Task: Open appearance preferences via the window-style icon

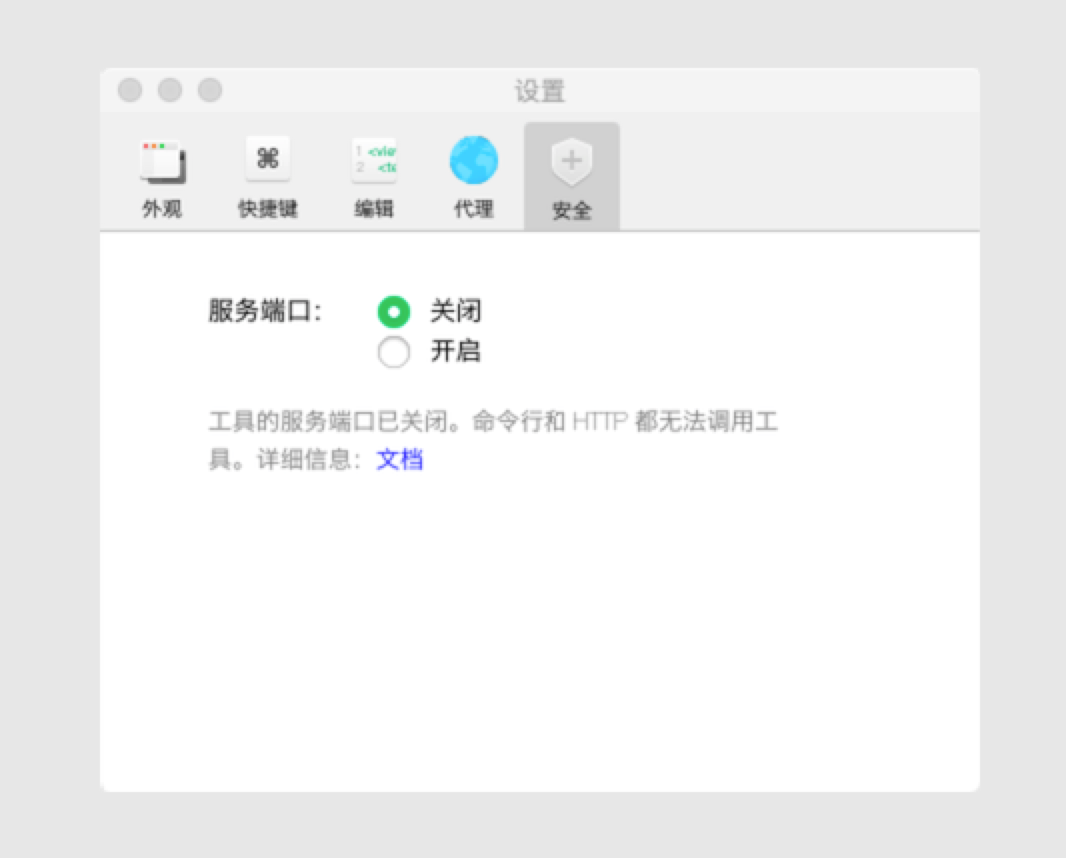Action: (x=162, y=159)
